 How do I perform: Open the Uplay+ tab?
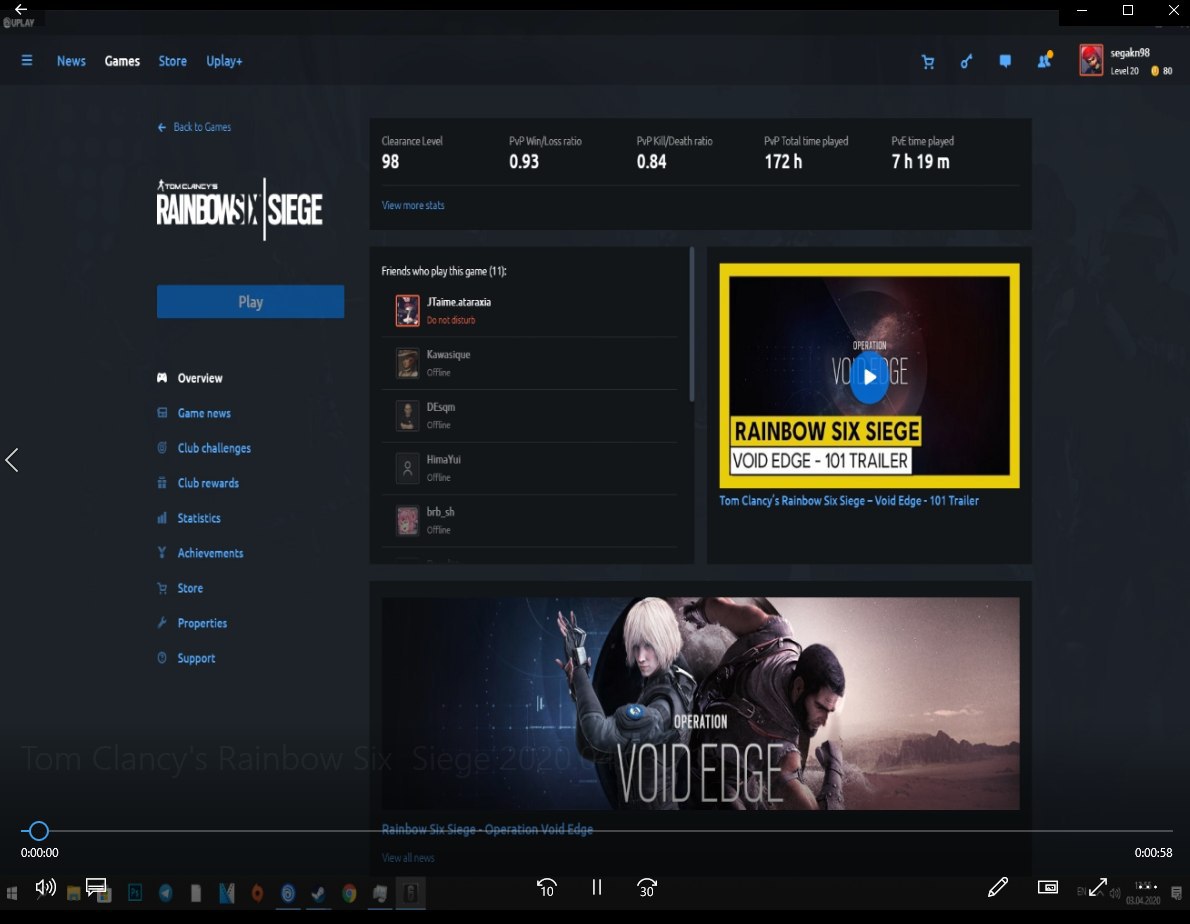pyautogui.click(x=224, y=61)
